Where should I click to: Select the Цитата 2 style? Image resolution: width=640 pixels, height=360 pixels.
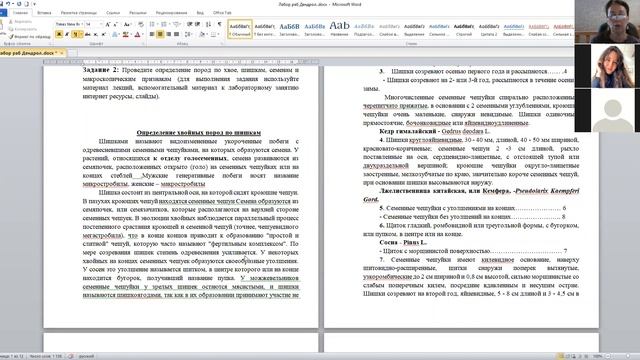489,29
